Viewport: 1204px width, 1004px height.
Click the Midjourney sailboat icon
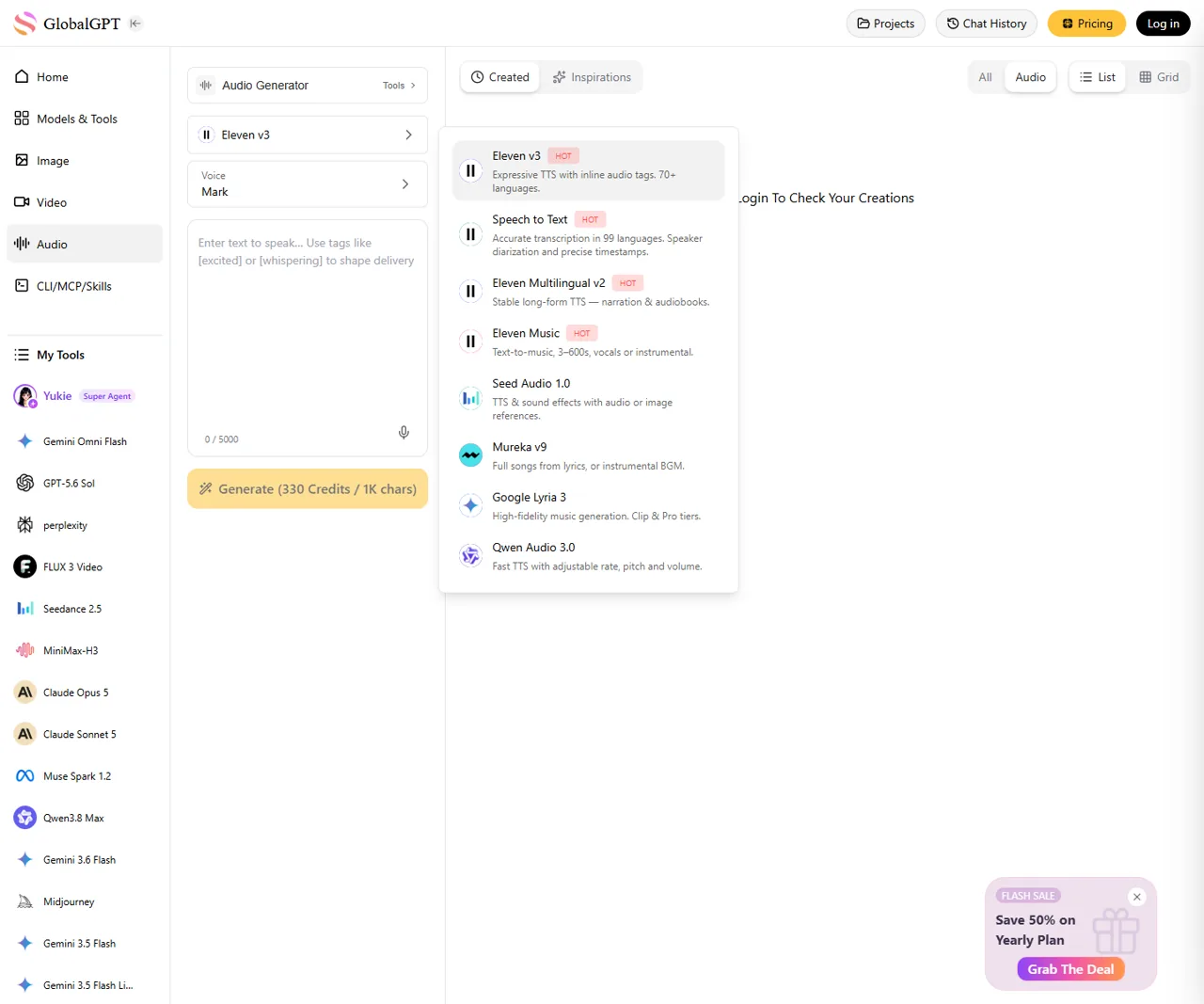[25, 901]
